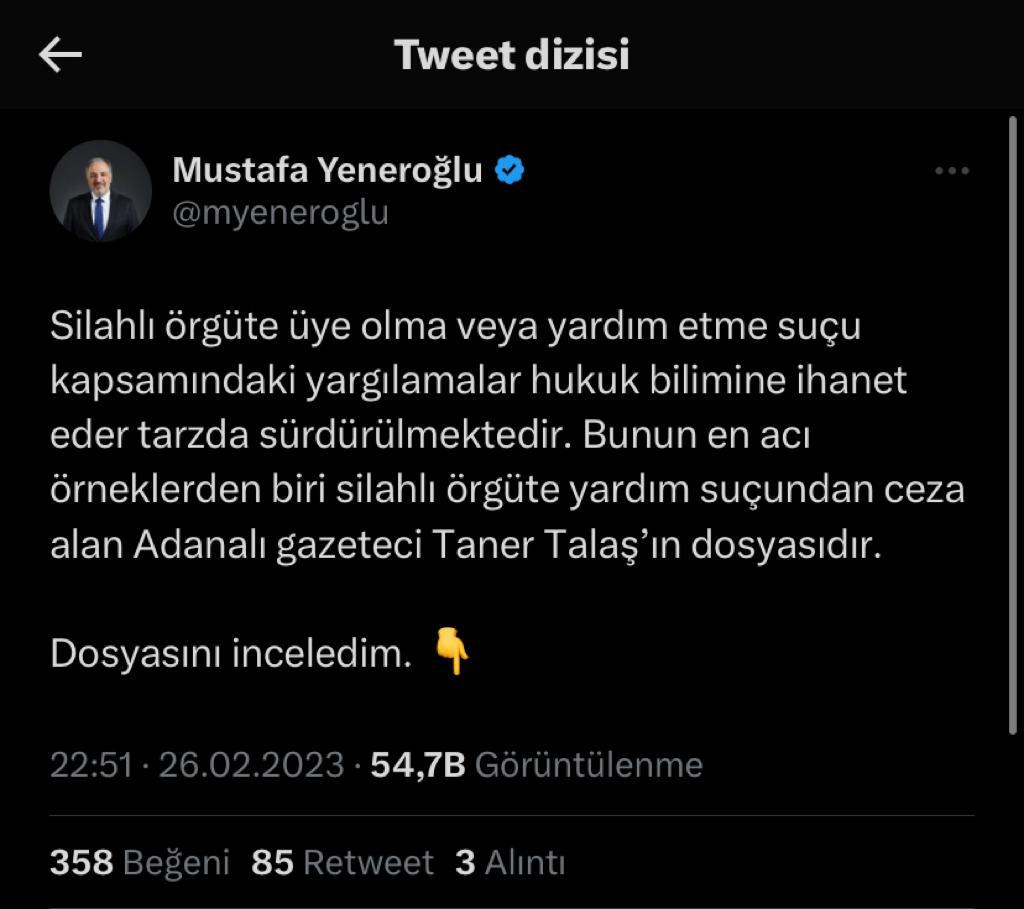
Task: Click the blue verified badge
Action: 511,171
